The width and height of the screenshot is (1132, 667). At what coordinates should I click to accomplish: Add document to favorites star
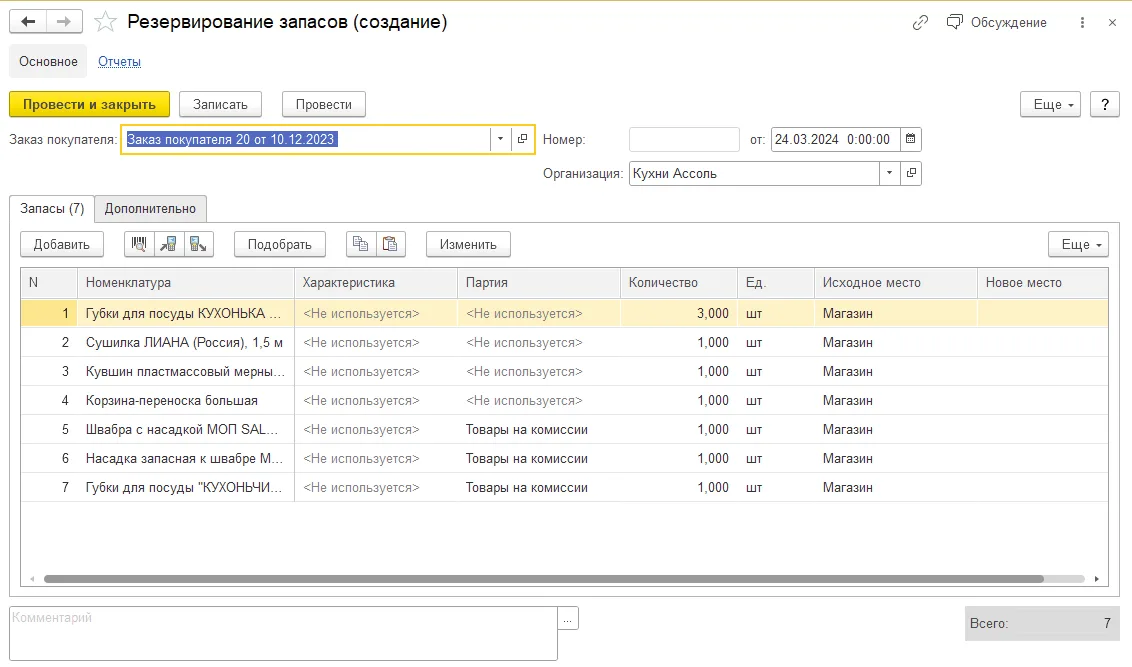click(105, 22)
